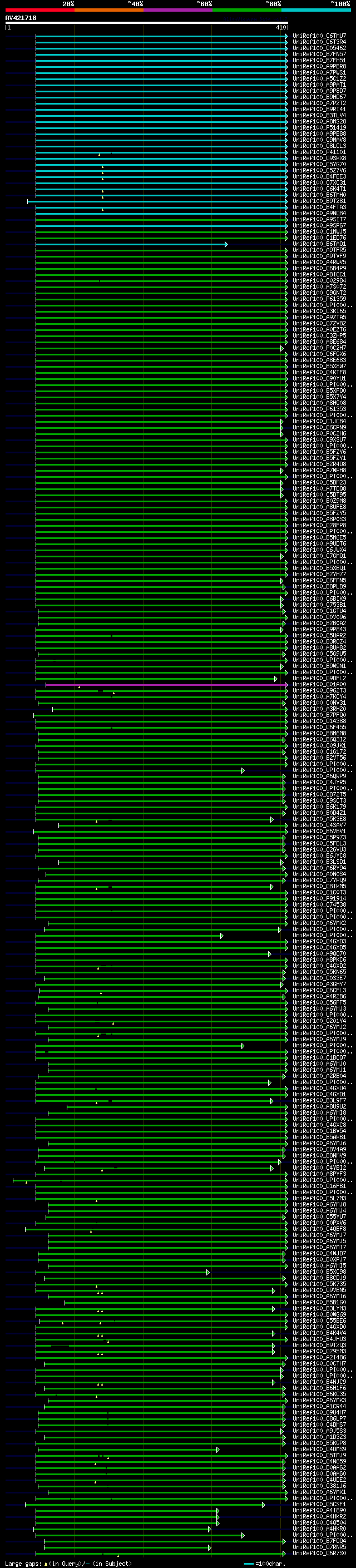Click label UniRef100_B4K4V4
The image size is (356, 1568).
click(319, 1333)
